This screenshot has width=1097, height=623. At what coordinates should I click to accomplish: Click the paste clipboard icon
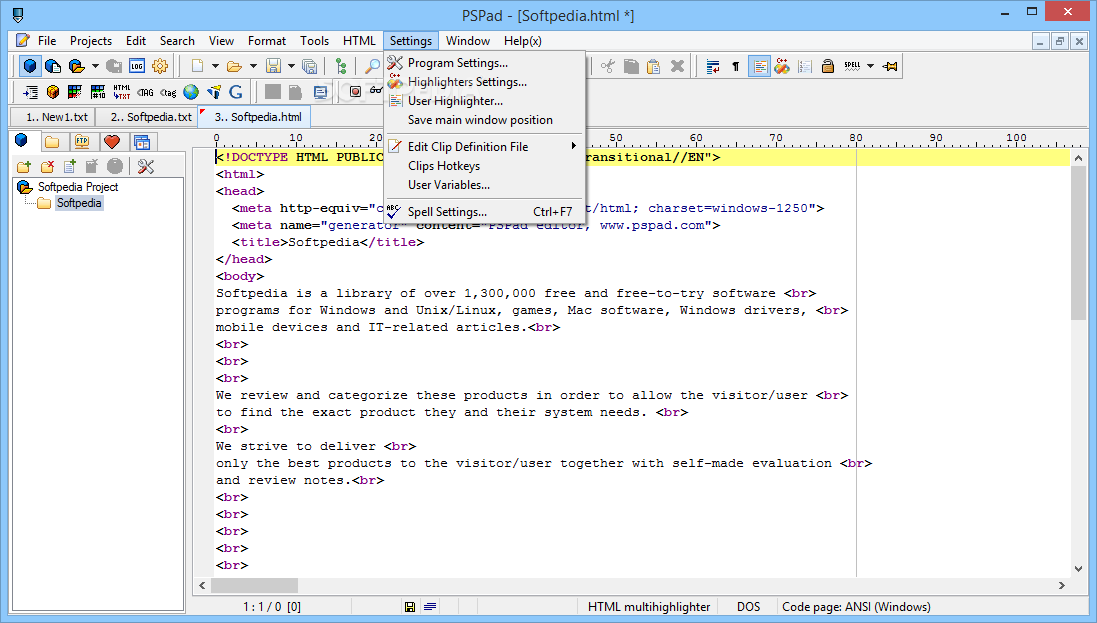[x=653, y=66]
